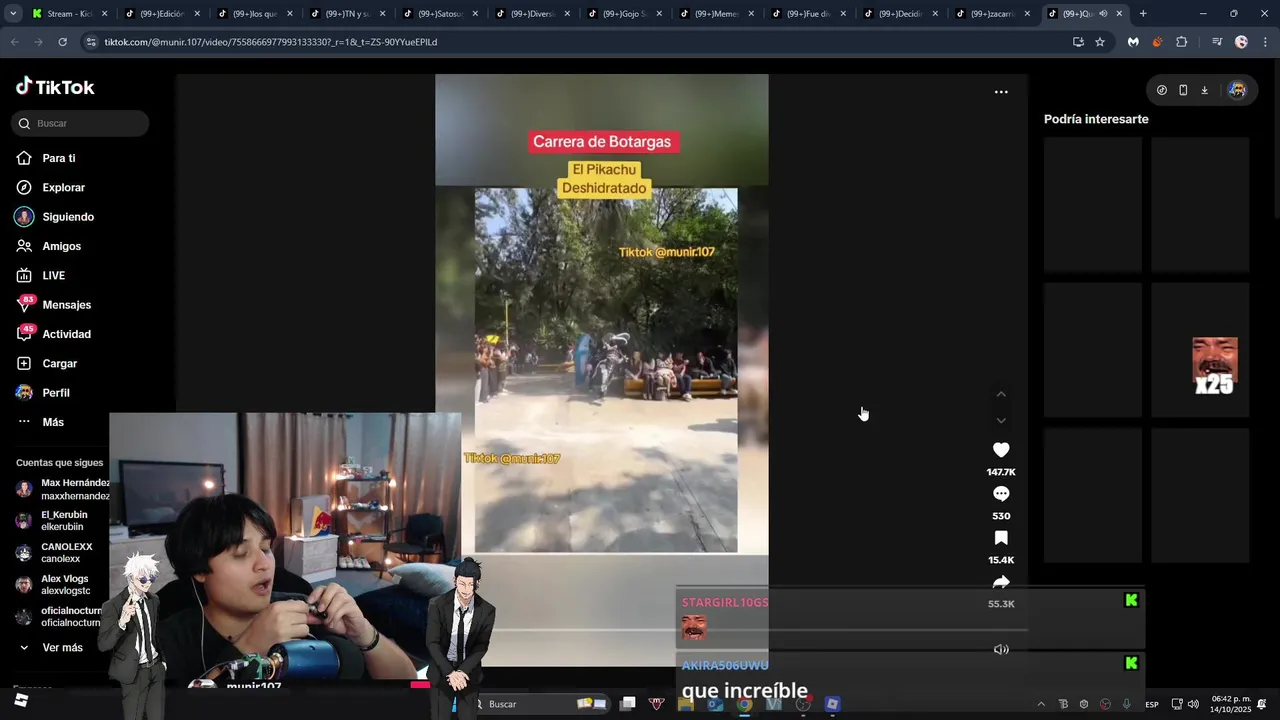Open the user avatar at top right
Image resolution: width=1280 pixels, height=720 pixels.
pos(1237,90)
